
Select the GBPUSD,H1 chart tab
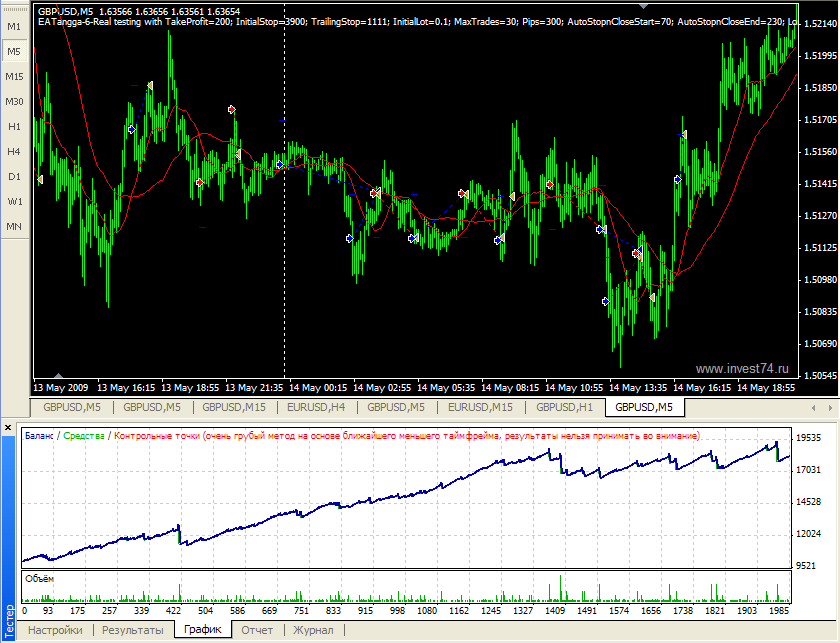[x=564, y=407]
